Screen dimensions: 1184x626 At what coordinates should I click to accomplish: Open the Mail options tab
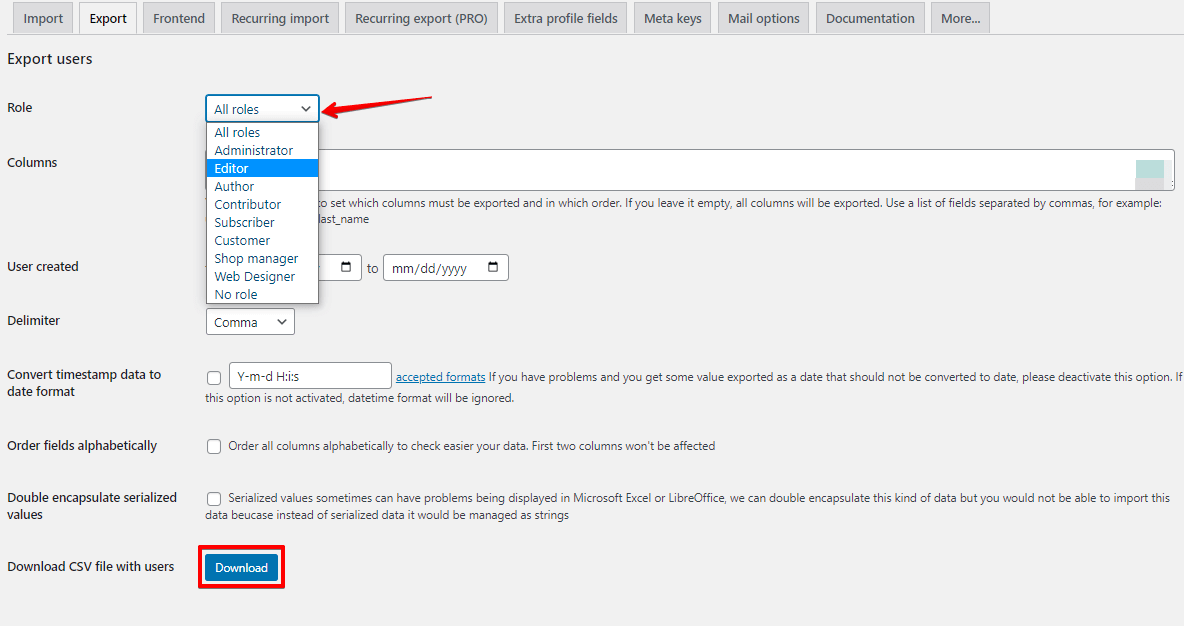(x=763, y=17)
